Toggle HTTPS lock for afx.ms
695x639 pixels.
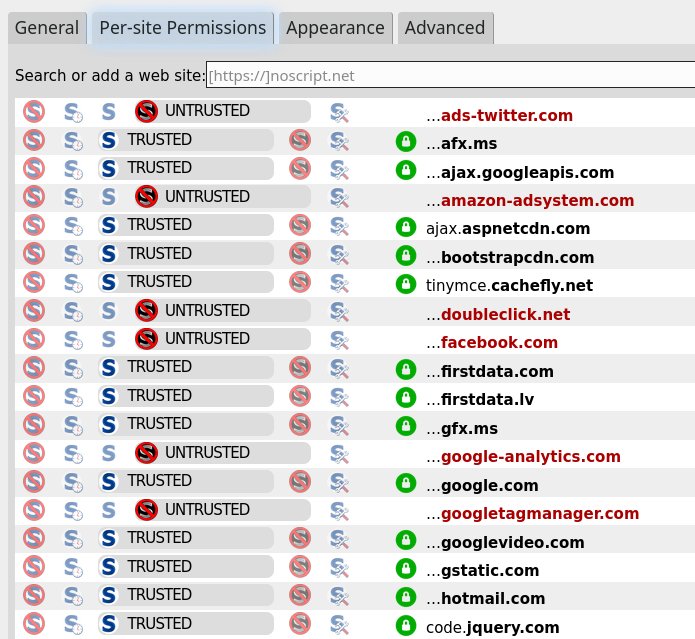pyautogui.click(x=406, y=142)
